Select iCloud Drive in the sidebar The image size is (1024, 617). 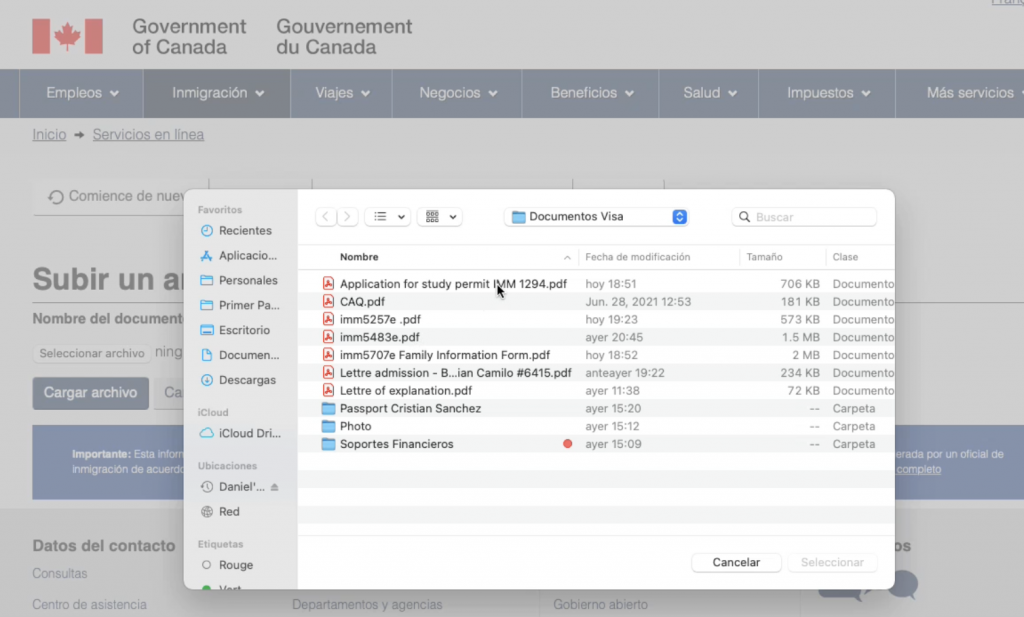tap(248, 433)
